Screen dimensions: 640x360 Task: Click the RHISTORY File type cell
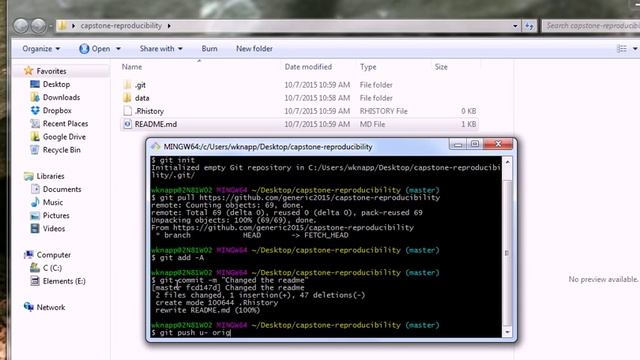(x=383, y=111)
